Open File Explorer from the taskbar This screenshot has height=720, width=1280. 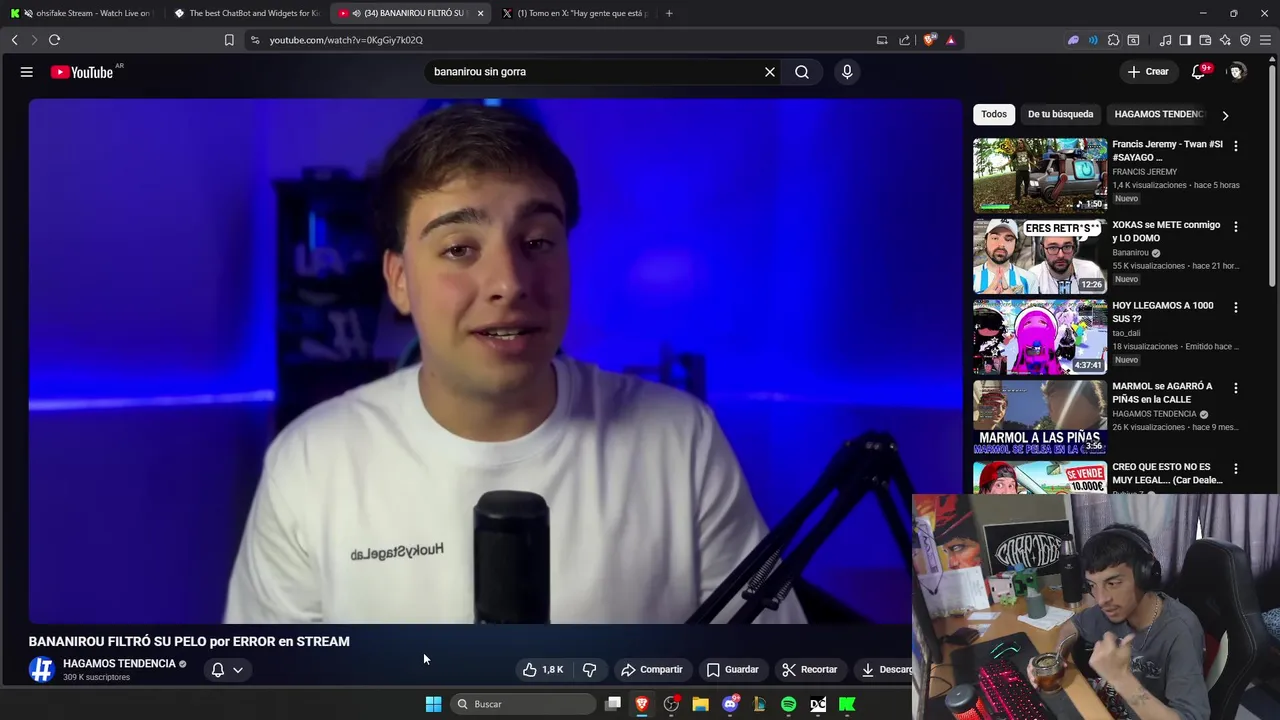click(x=700, y=704)
